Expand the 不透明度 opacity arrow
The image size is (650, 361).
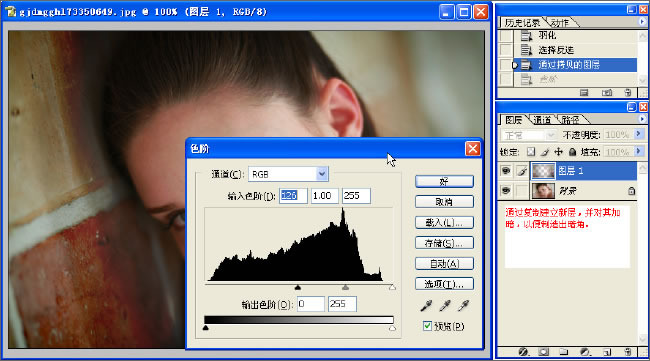coord(638,134)
